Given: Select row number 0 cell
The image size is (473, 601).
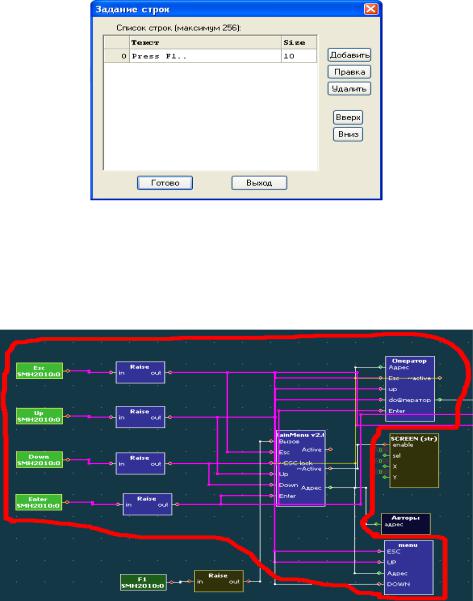Looking at the screenshot, I should click(117, 56).
